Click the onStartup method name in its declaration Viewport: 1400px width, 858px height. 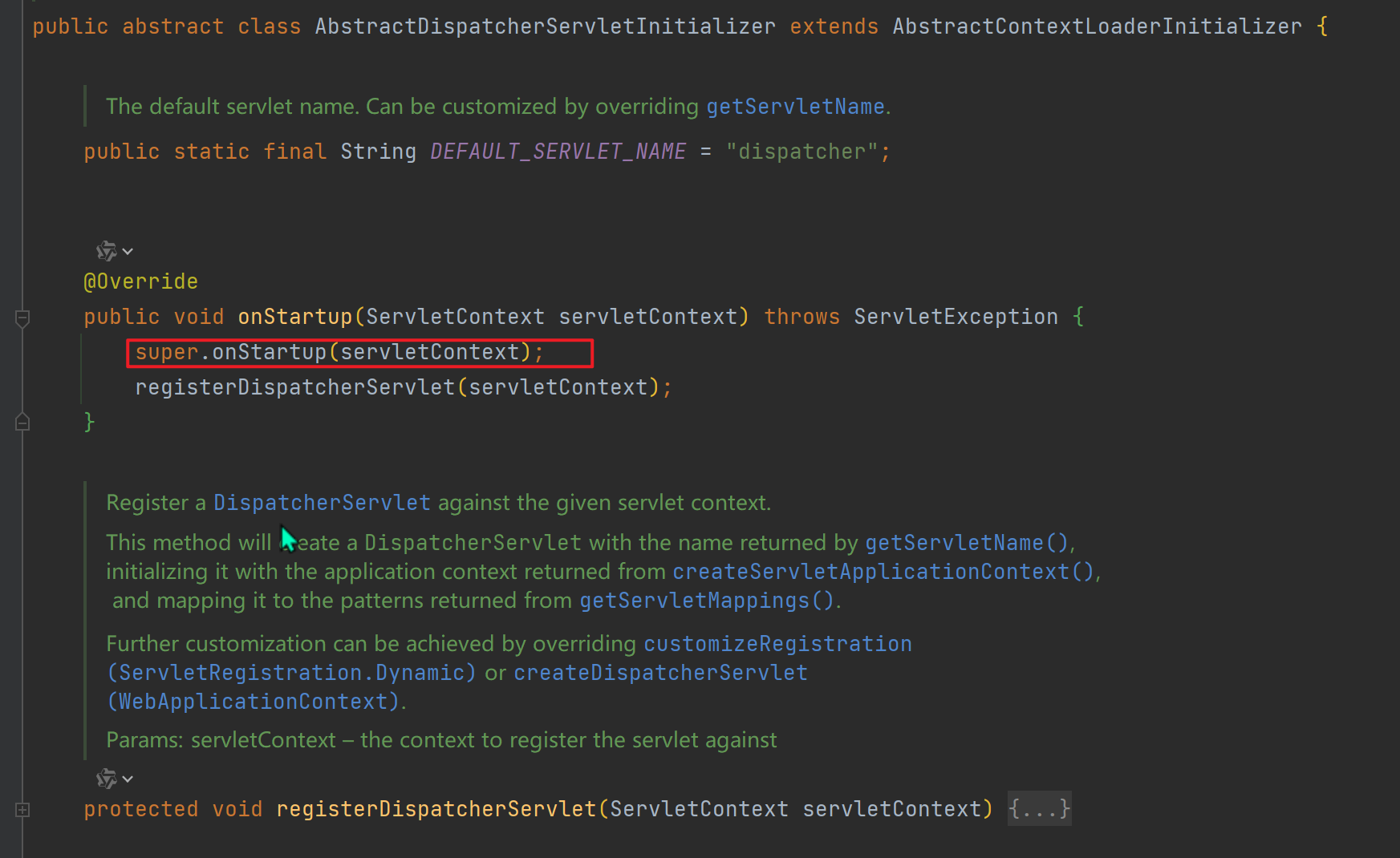click(x=294, y=317)
